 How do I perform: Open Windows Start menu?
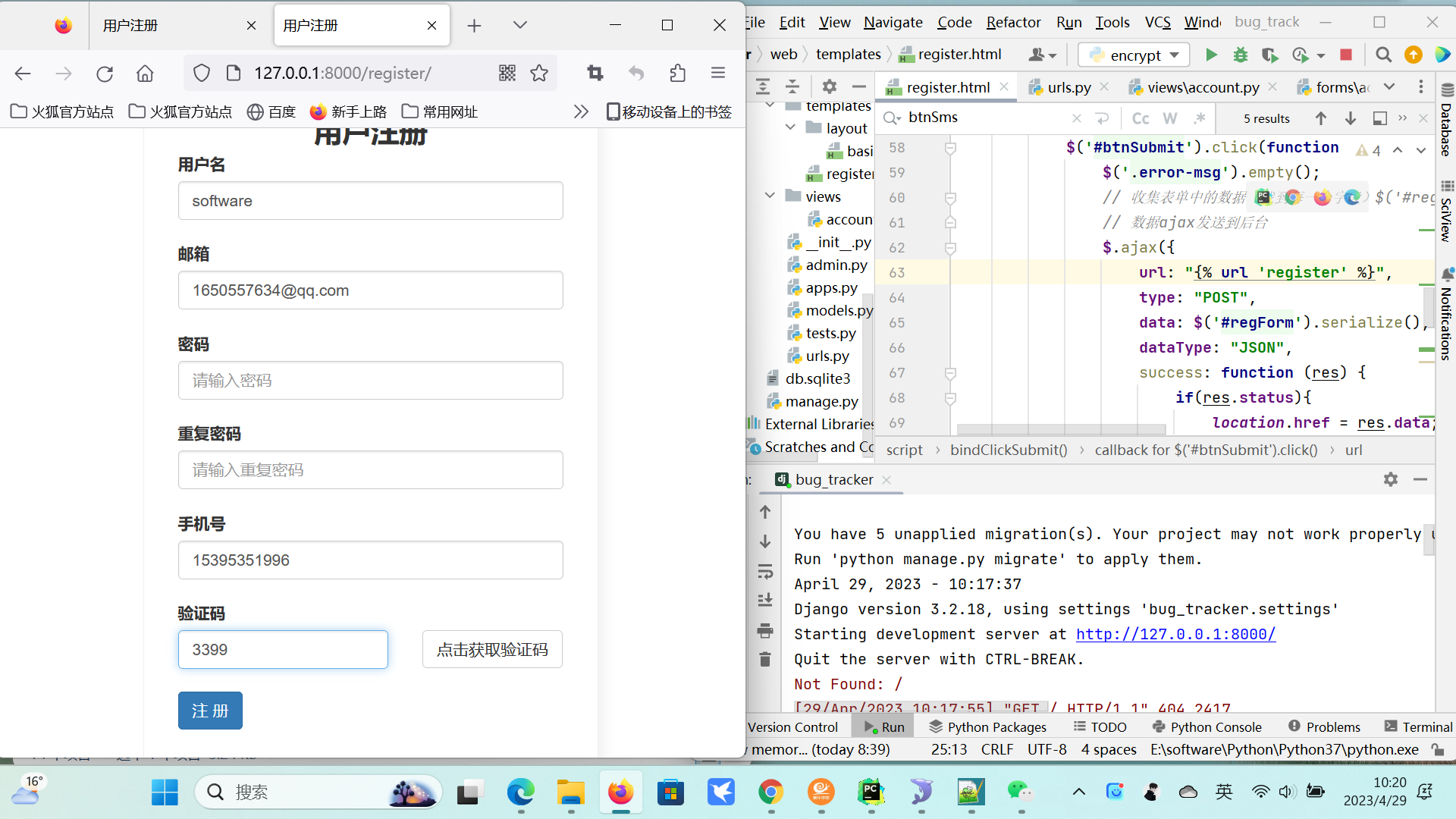click(x=165, y=792)
